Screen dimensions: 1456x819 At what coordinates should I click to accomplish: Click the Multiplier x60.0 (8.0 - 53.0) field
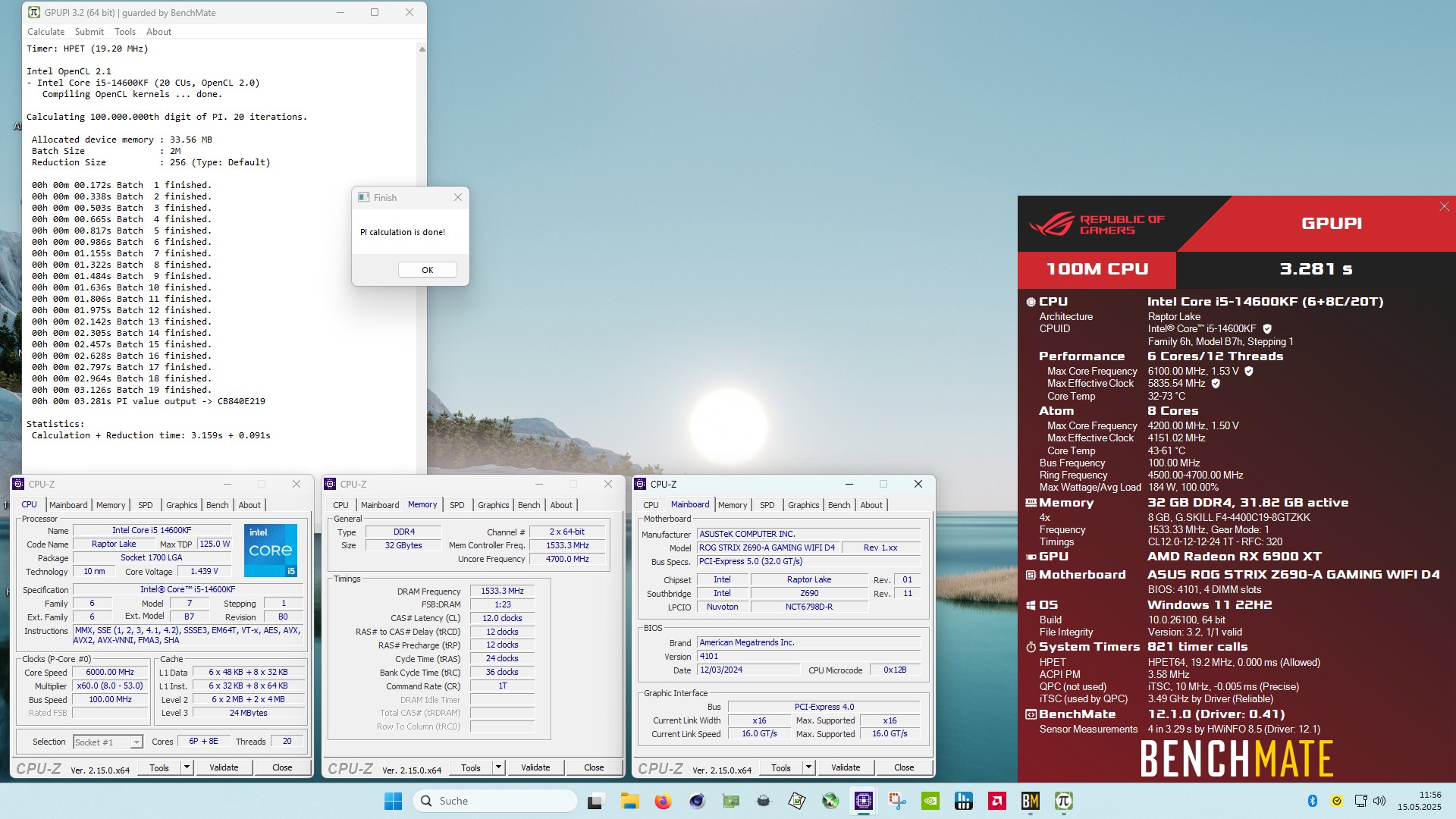pos(110,686)
